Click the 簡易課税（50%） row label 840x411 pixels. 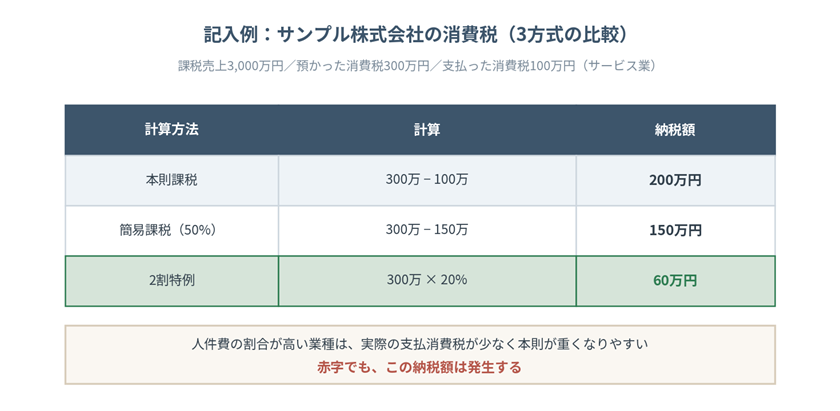point(171,230)
